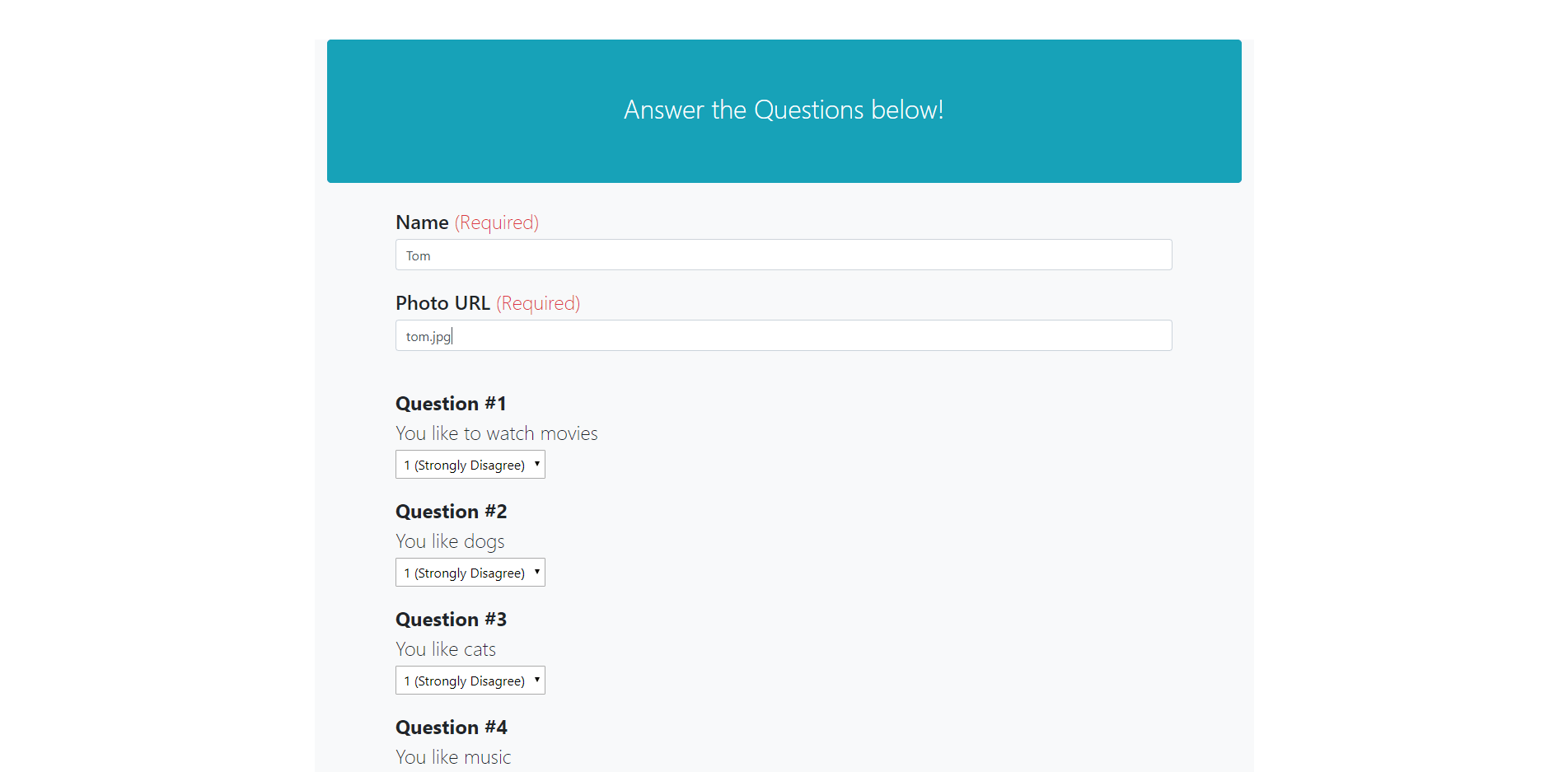This screenshot has height=772, width=1568.
Task: Open the Question #3 dropdown arrow
Action: (536, 680)
